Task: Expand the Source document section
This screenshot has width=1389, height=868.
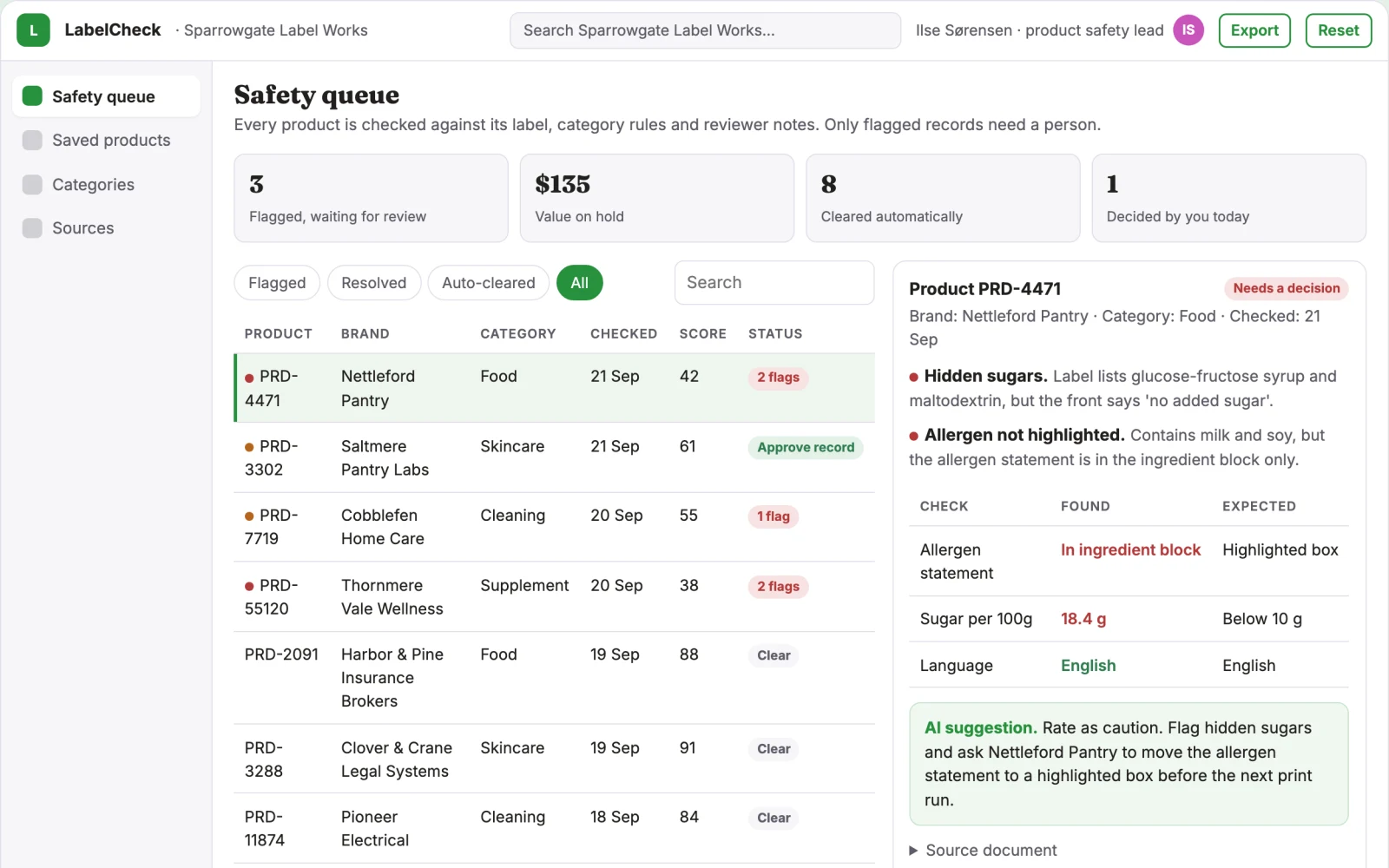Action: coord(983,850)
